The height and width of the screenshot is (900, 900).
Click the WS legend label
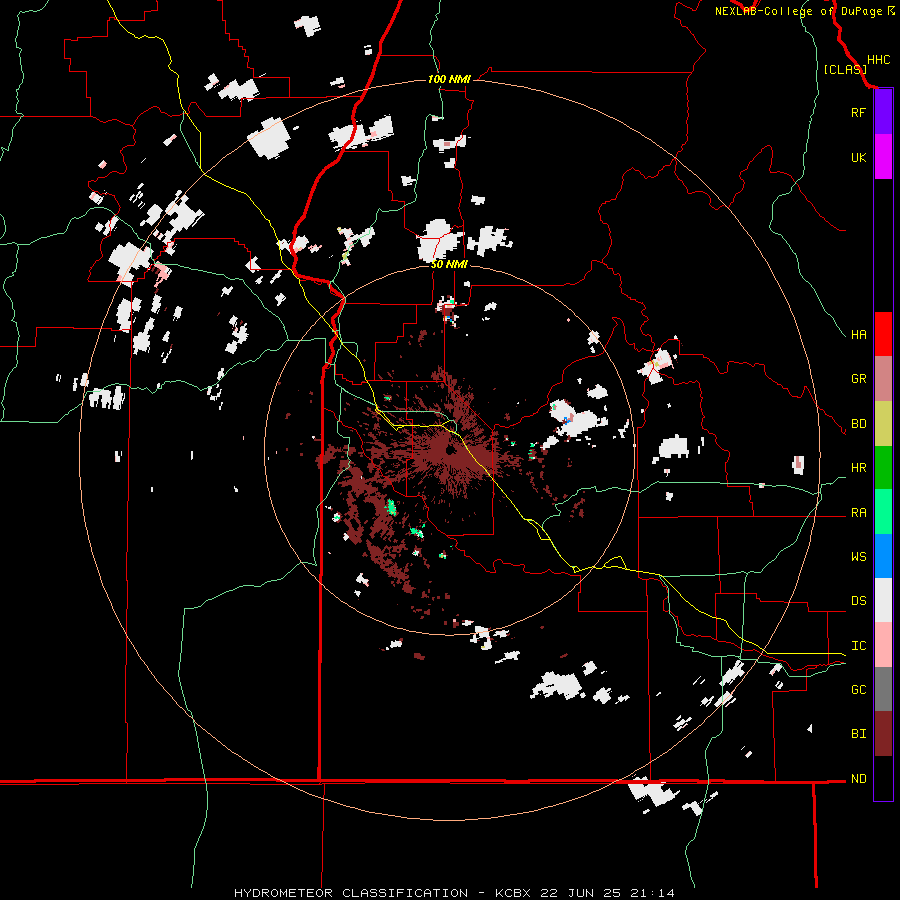pos(858,557)
